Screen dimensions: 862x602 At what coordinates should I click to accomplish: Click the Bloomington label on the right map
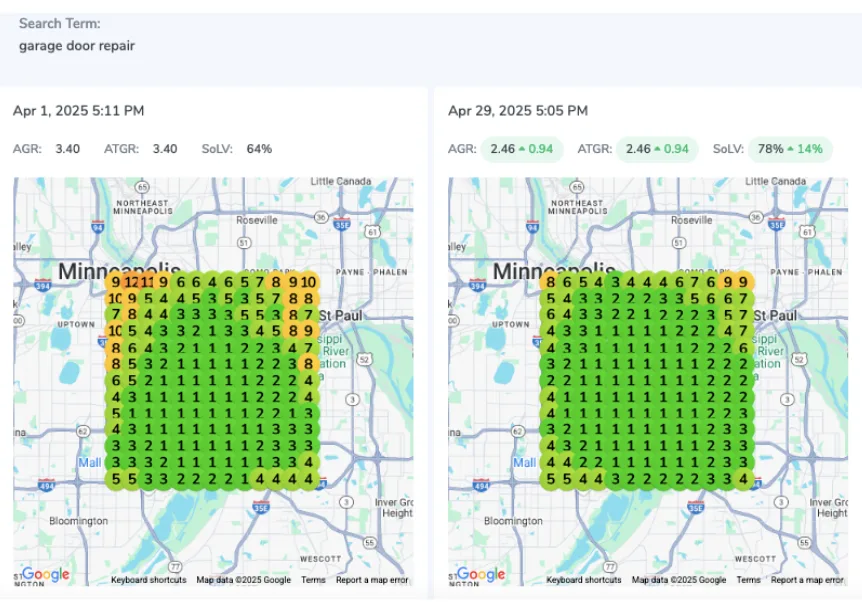514,521
